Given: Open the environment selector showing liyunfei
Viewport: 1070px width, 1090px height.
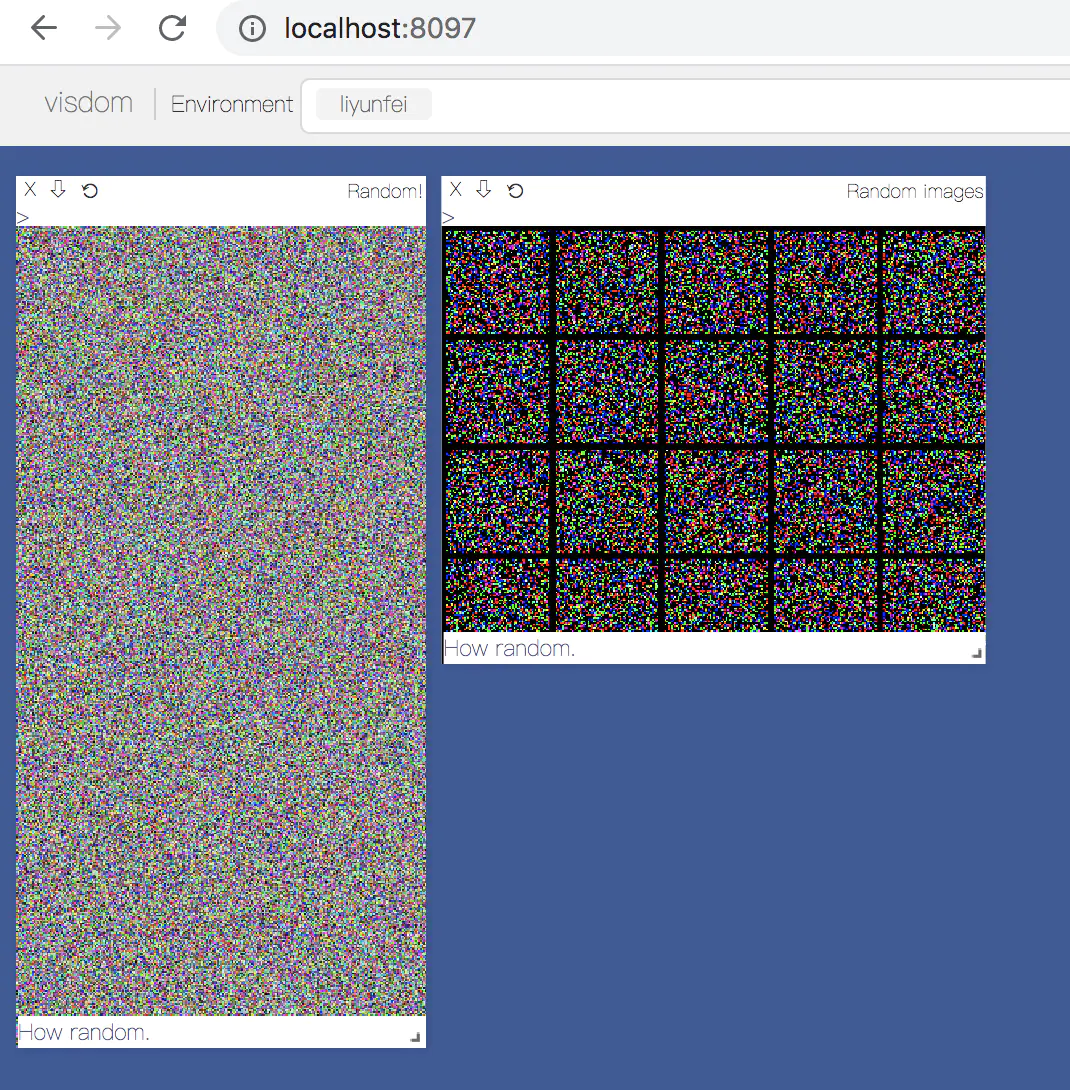Looking at the screenshot, I should 372,103.
